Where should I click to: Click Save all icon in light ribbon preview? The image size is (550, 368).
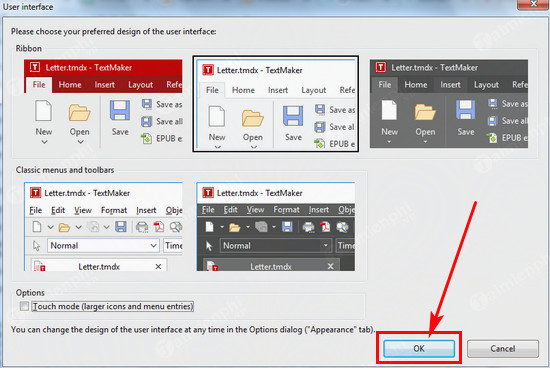[320, 127]
